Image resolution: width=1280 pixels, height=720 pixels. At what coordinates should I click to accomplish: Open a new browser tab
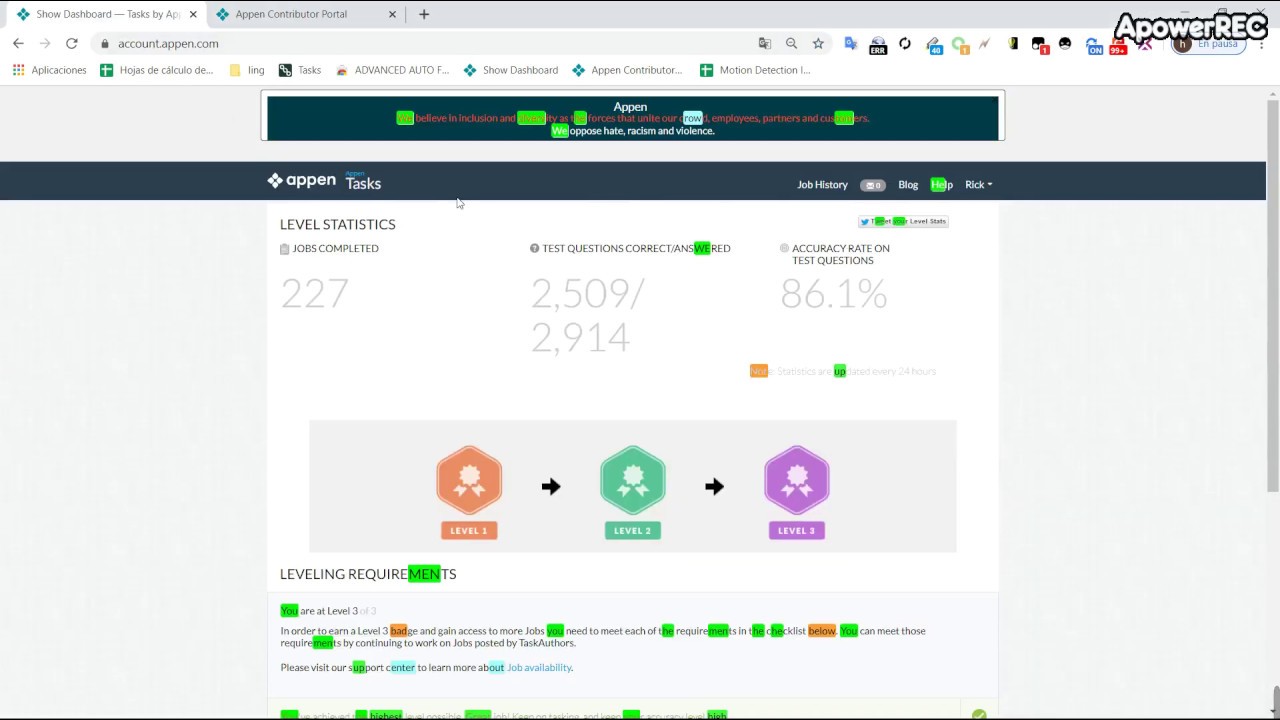[x=424, y=14]
